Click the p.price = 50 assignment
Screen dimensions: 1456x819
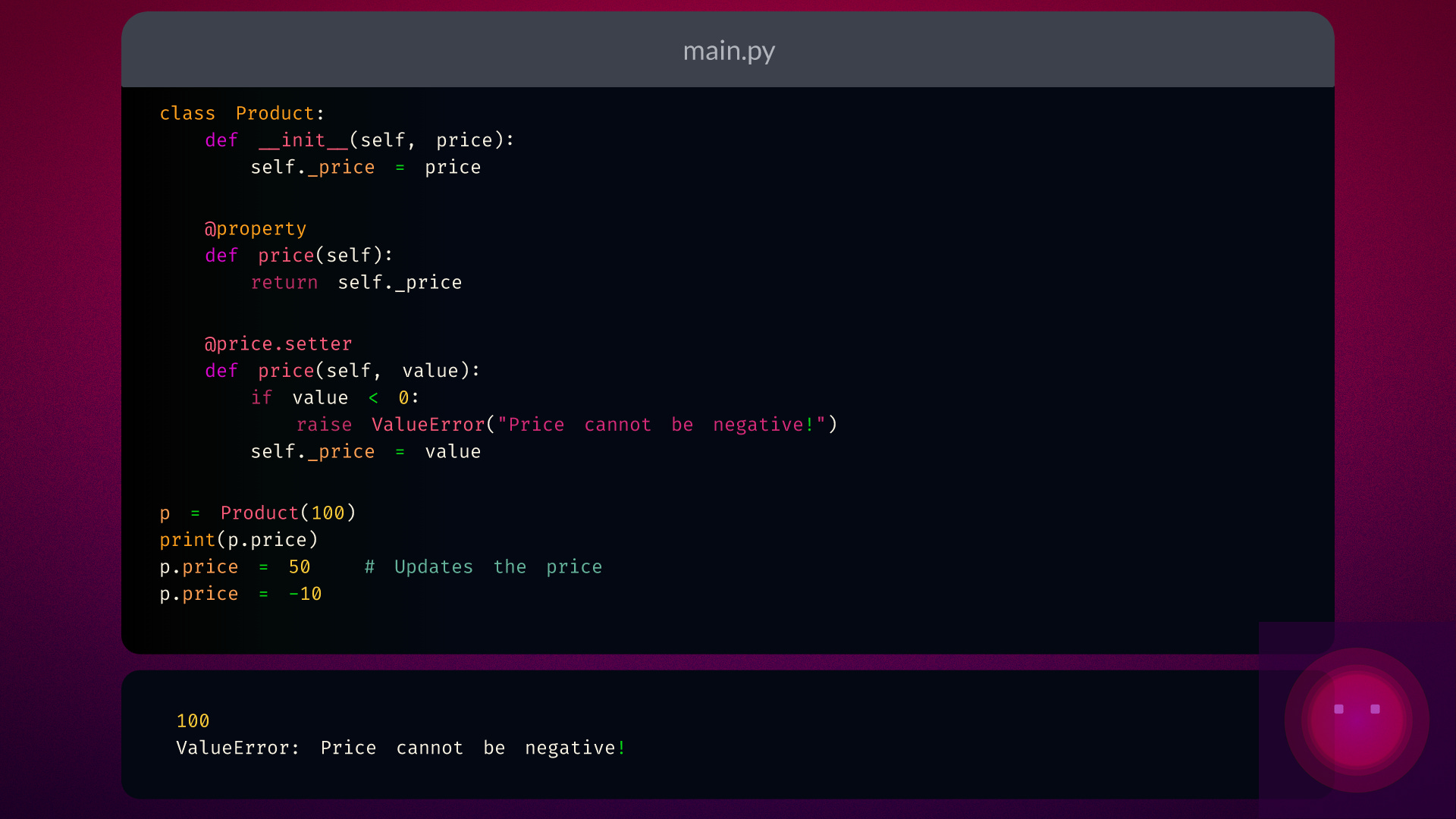tap(234, 566)
